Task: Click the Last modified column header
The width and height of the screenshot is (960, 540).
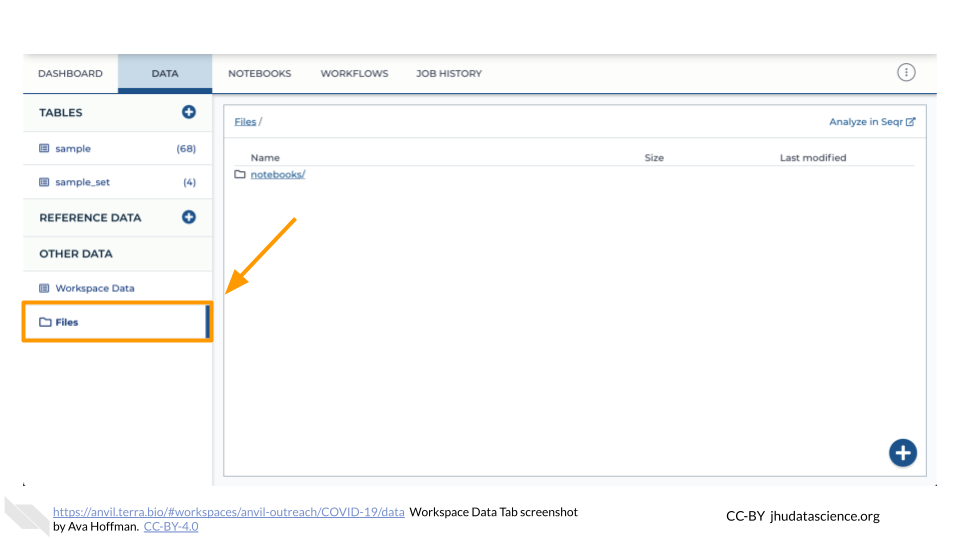Action: (813, 158)
